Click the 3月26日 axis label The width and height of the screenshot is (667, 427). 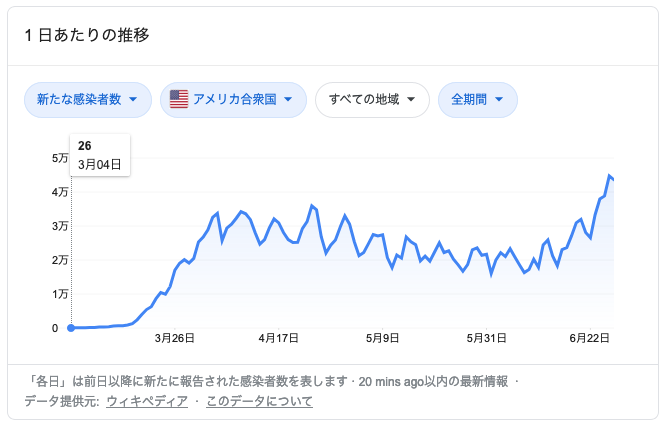(x=174, y=338)
